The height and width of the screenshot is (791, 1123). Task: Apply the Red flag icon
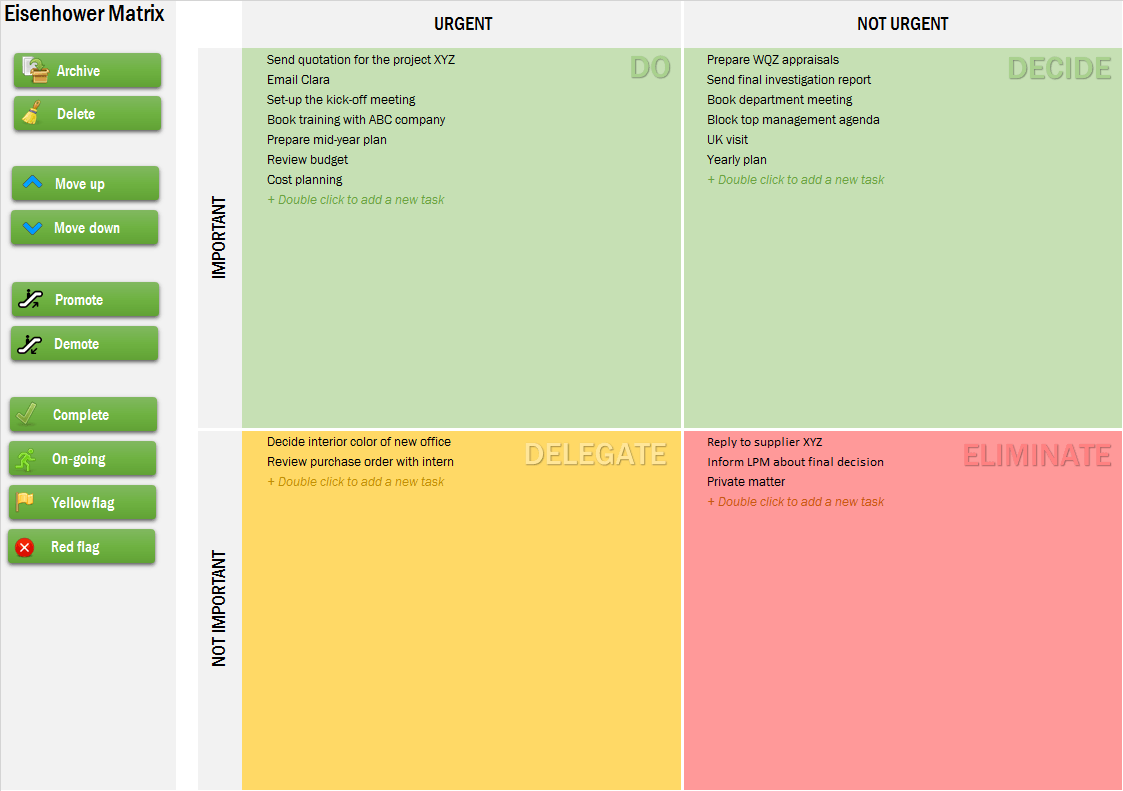point(27,547)
